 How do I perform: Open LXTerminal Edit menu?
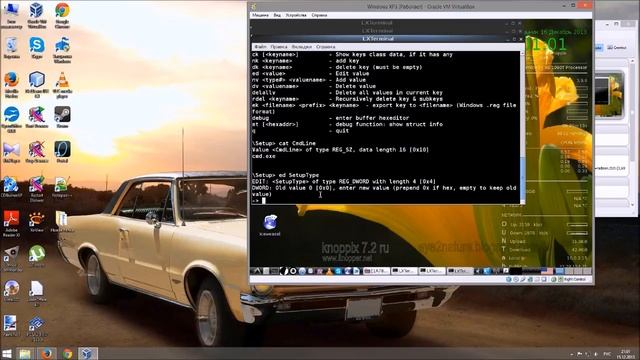click(x=279, y=47)
